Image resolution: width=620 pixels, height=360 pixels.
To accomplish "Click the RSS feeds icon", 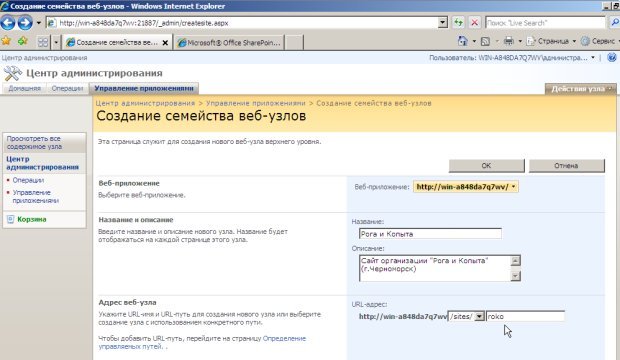I will [x=485, y=41].
